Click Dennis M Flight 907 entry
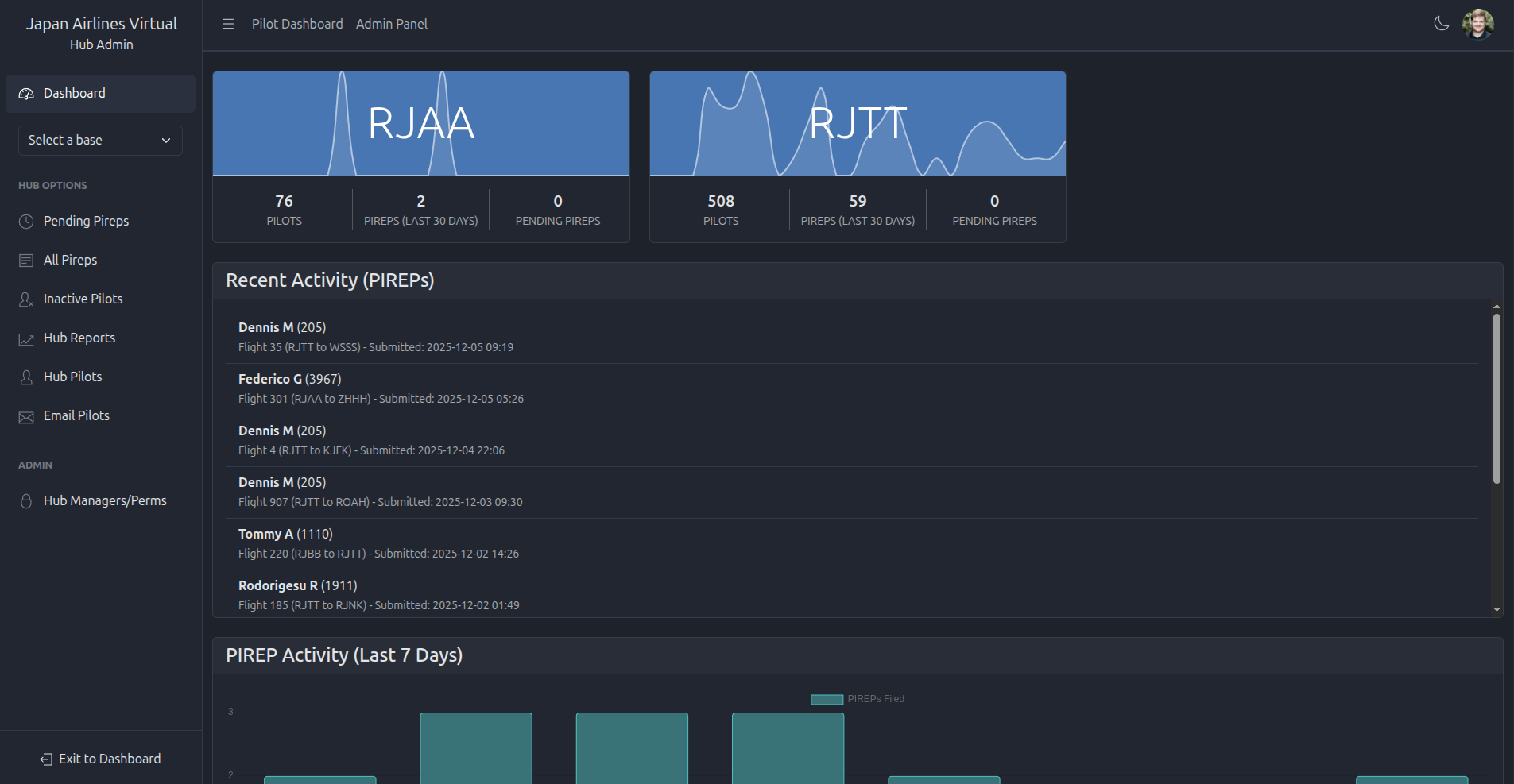Screen dimensions: 1514x784 (x=852, y=492)
